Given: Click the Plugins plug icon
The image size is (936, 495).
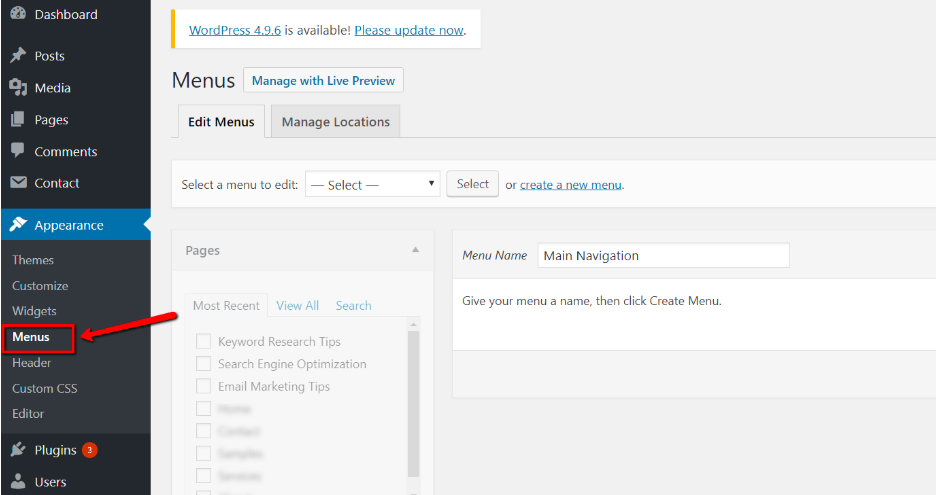Looking at the screenshot, I should point(18,450).
